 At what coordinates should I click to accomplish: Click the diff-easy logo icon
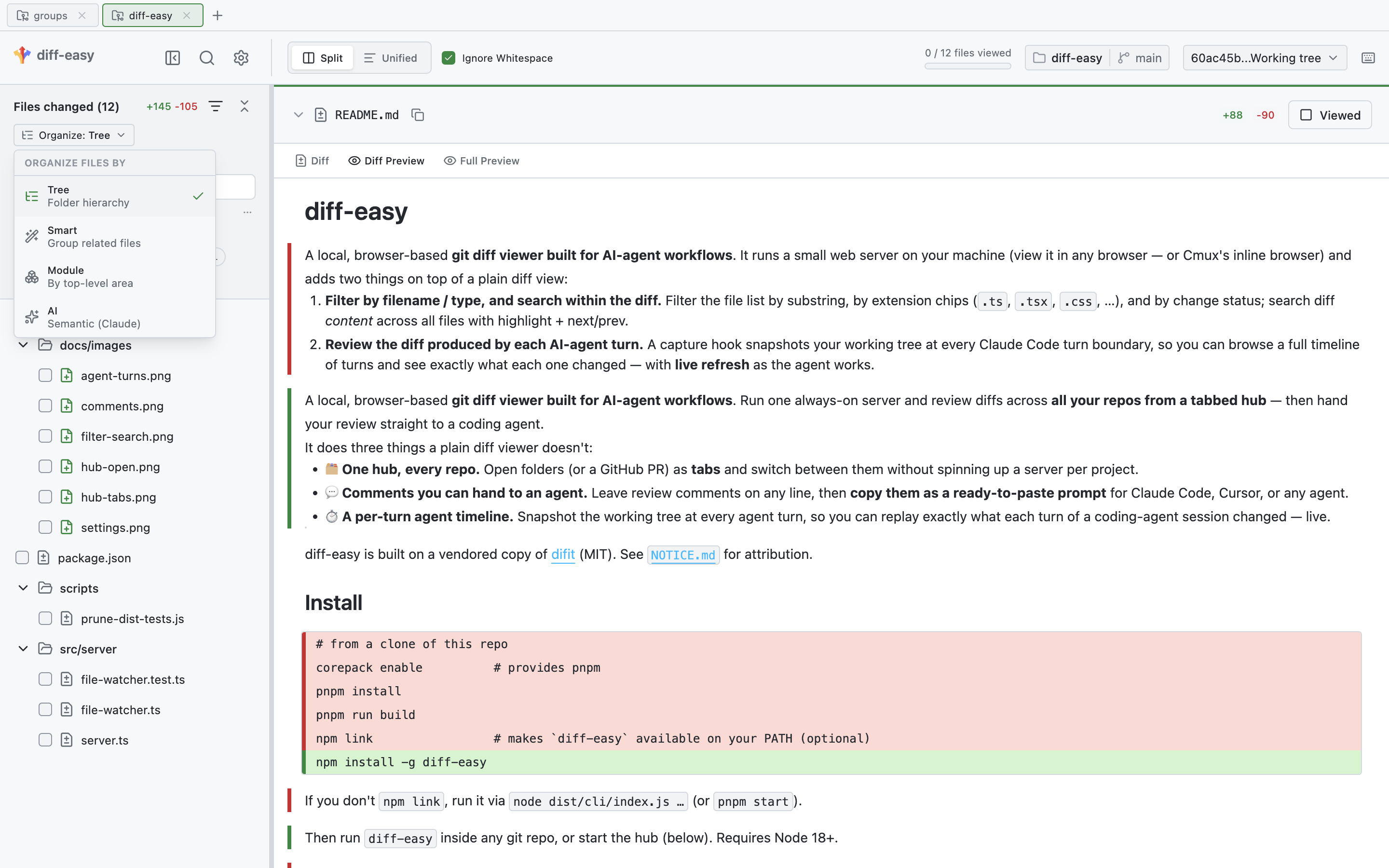tap(22, 55)
